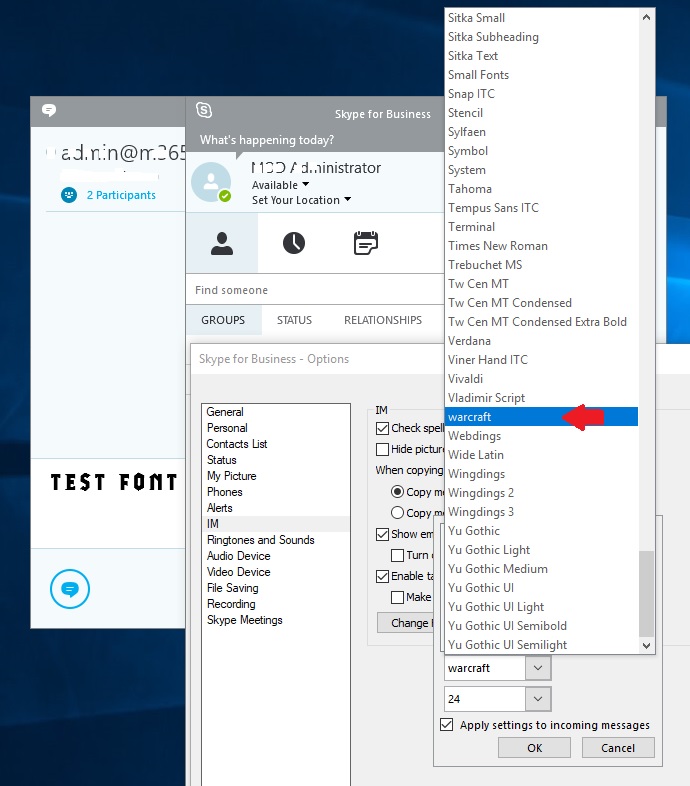Choose Times New Roman font
Screen dimensions: 690x786
542,246
